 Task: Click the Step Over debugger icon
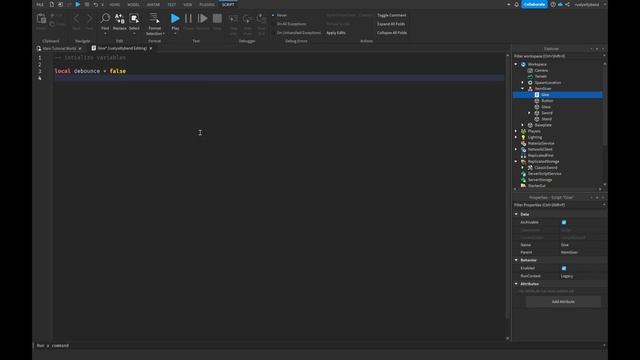[x=247, y=19]
